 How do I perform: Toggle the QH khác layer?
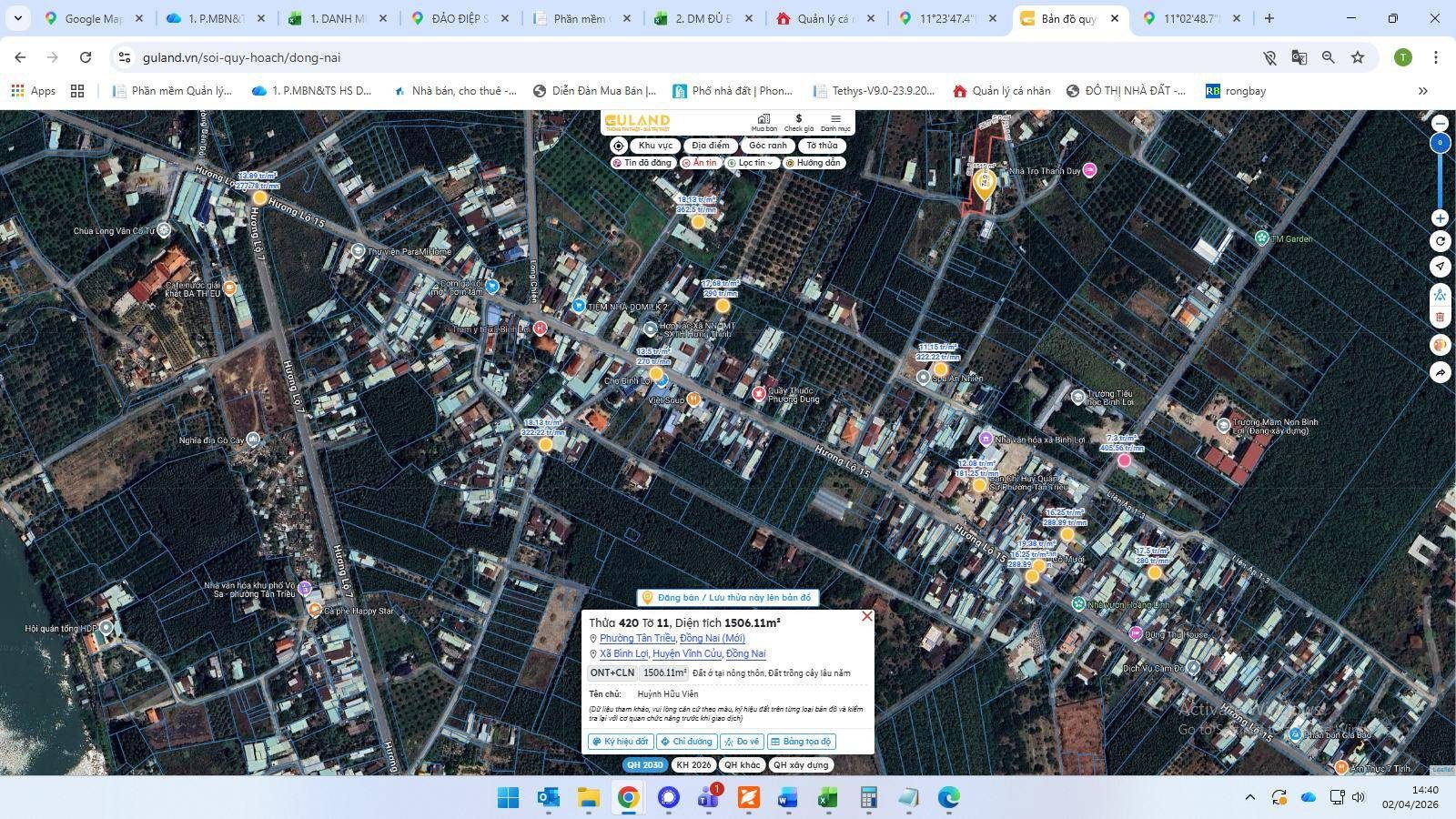pyautogui.click(x=743, y=765)
